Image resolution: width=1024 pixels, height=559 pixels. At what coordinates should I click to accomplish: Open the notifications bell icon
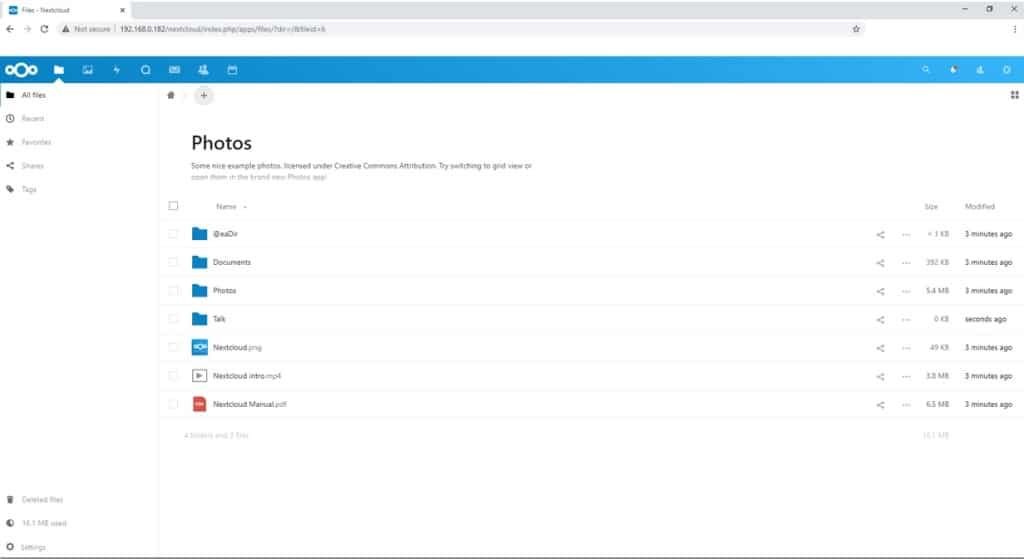click(953, 69)
